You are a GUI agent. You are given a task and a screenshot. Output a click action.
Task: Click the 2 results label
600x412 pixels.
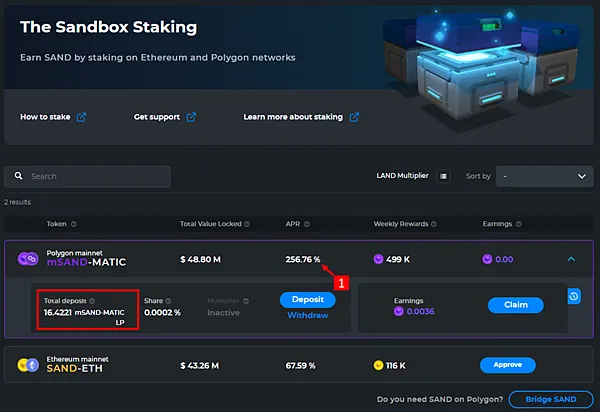(x=18, y=202)
